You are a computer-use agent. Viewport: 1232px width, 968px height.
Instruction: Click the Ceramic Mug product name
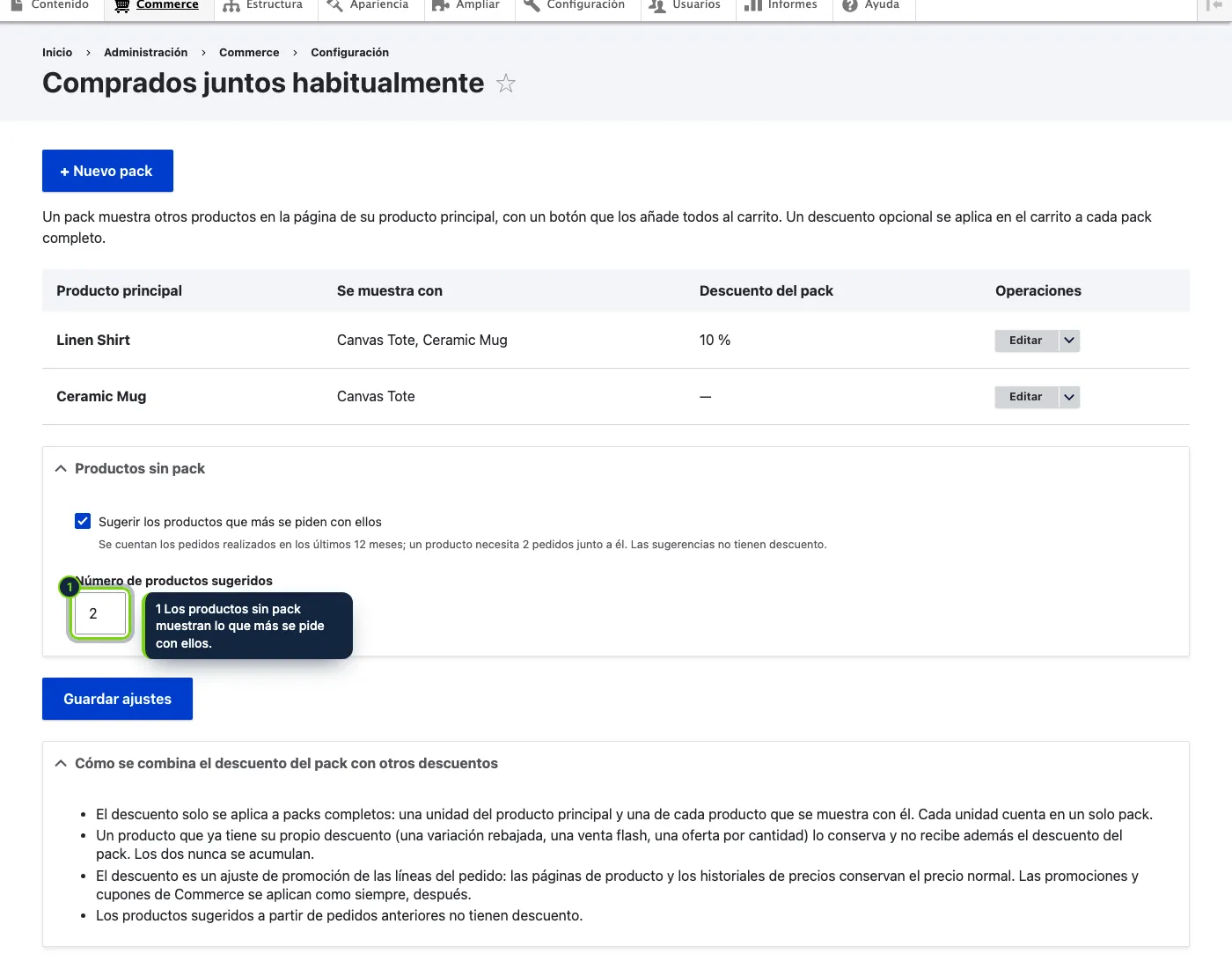[x=101, y=397]
